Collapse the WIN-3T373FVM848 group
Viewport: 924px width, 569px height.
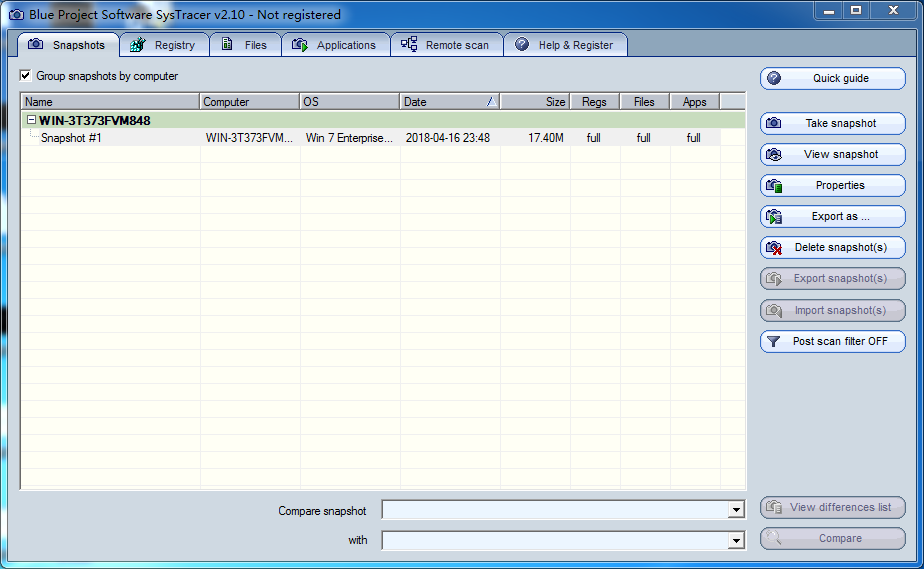pos(31,120)
